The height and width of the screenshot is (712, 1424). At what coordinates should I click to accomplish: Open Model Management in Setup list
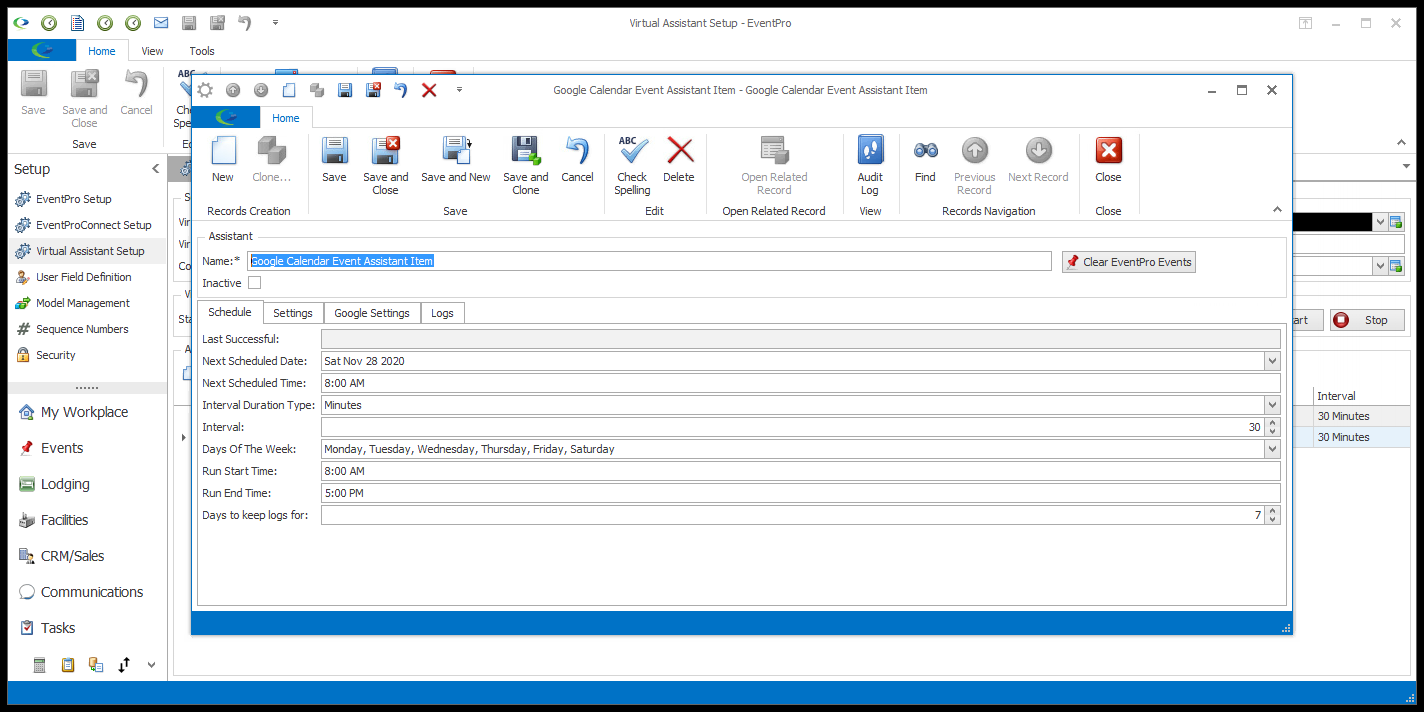point(83,303)
